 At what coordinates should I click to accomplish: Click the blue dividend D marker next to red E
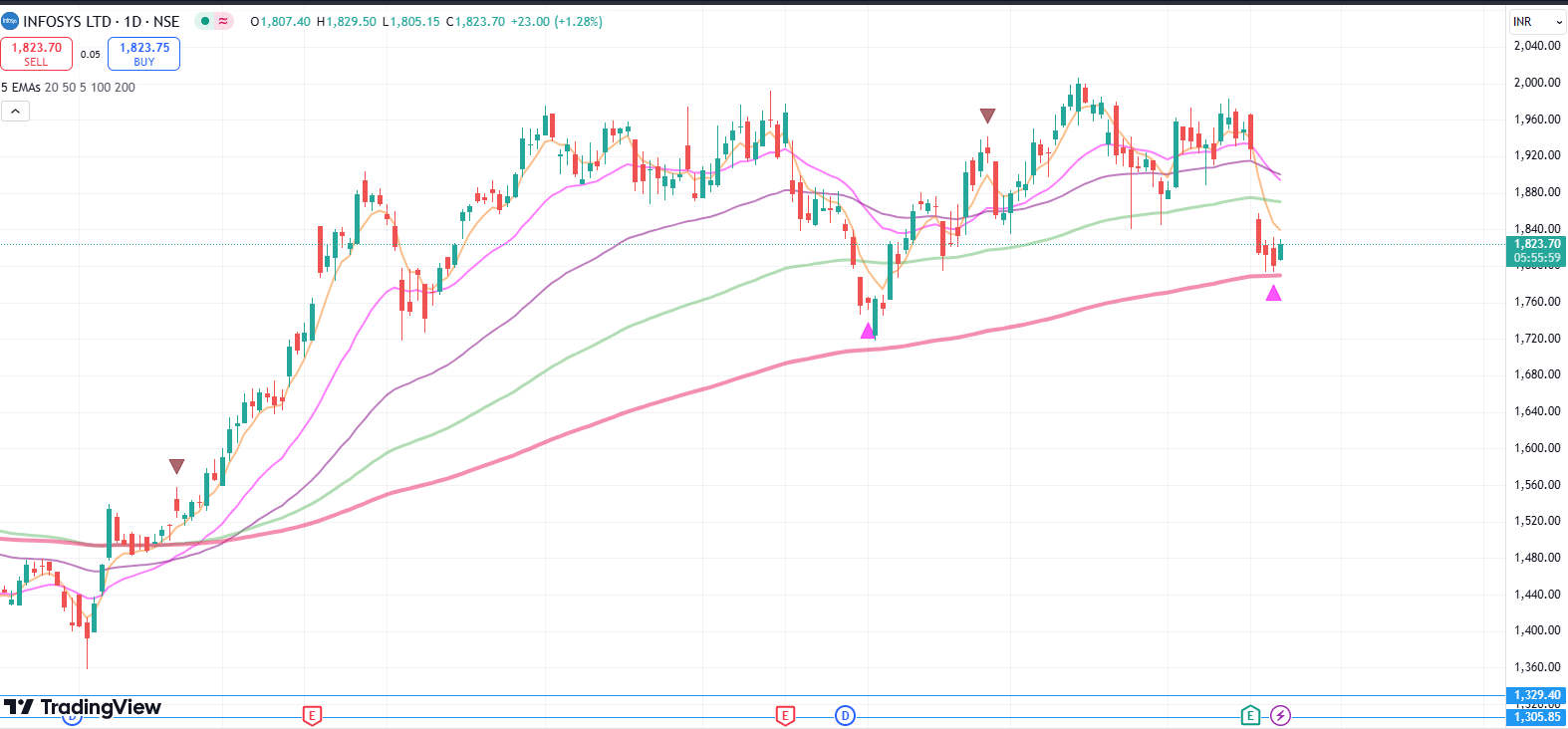845,715
